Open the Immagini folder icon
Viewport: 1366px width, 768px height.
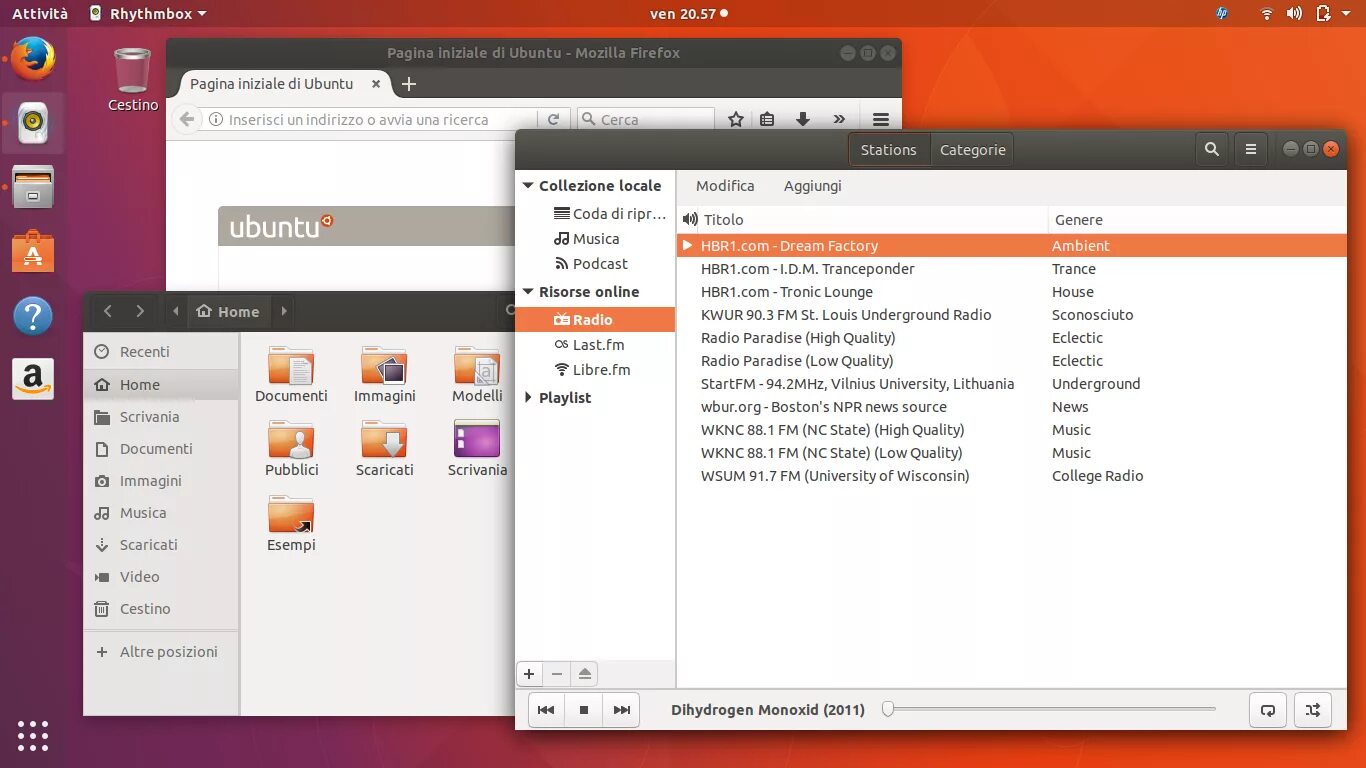pyautogui.click(x=384, y=375)
